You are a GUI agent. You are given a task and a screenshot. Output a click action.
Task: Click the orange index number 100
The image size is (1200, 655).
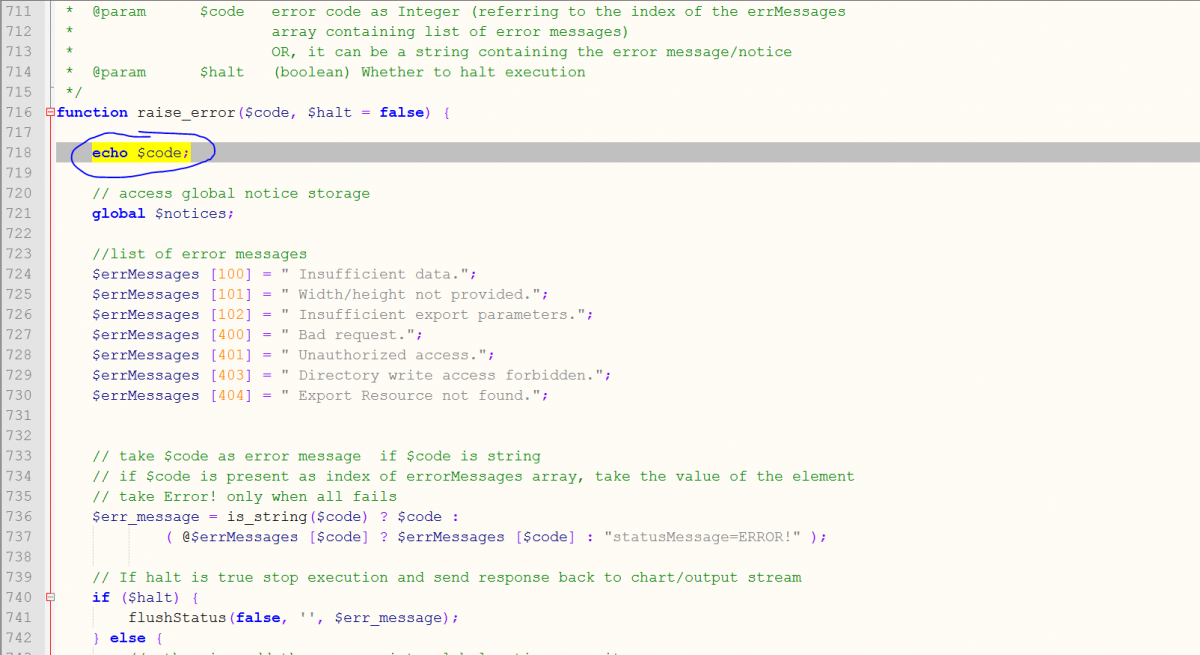[231, 274]
